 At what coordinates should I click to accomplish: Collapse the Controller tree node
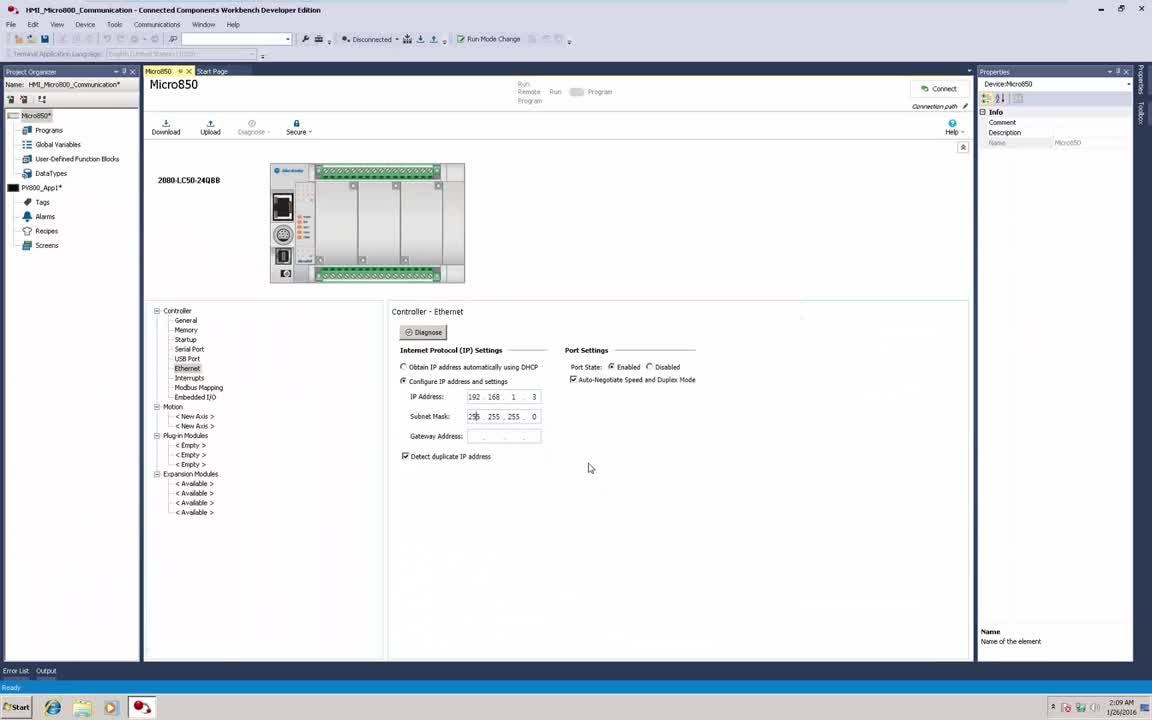[157, 311]
